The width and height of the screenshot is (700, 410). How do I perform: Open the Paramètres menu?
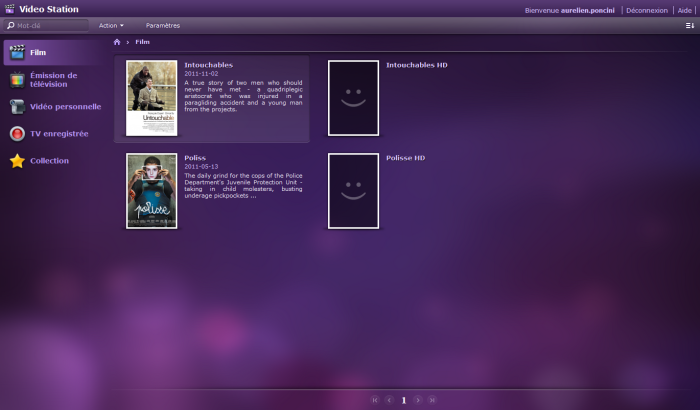click(163, 25)
